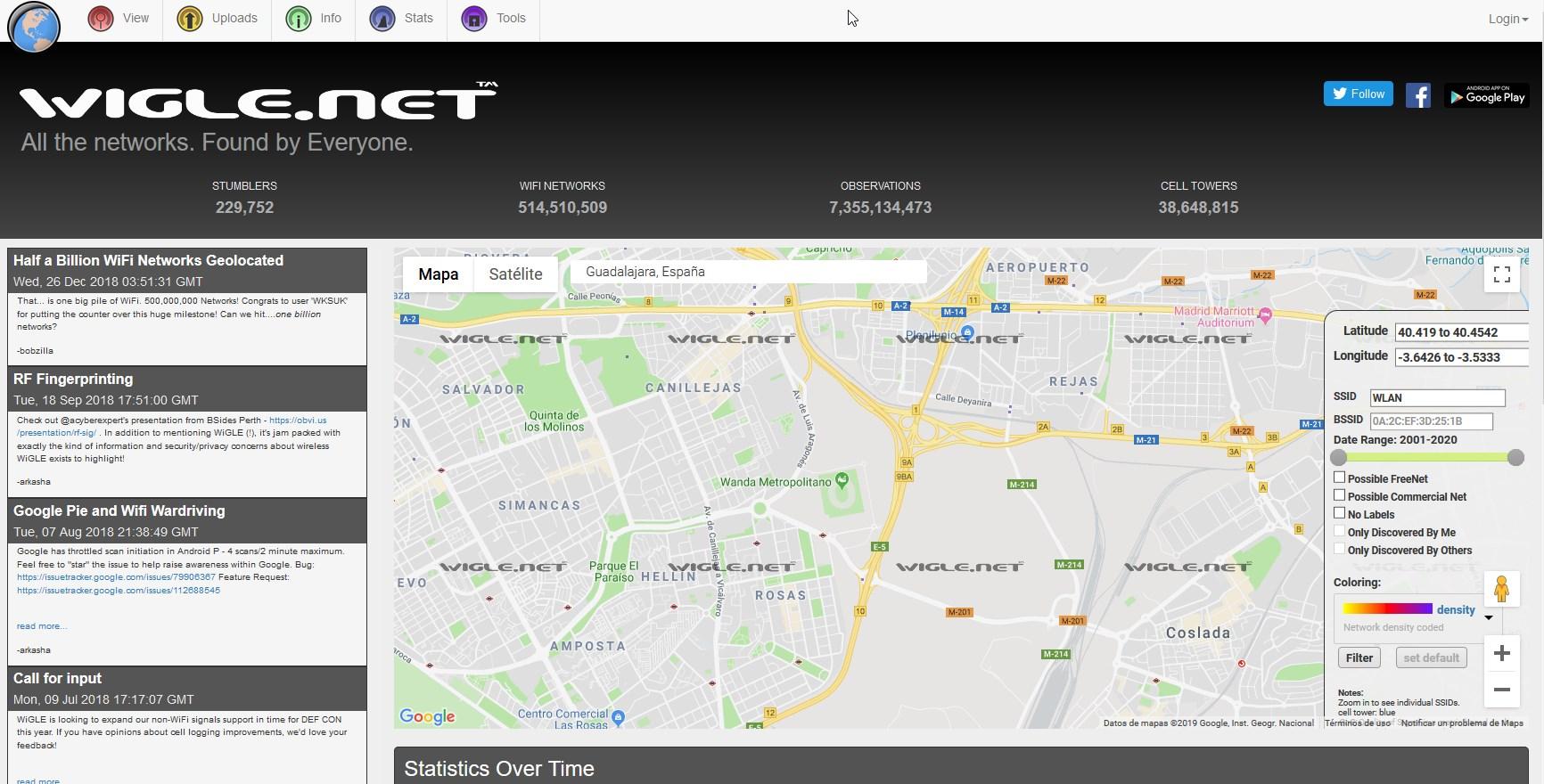Click the Google logo on the map
This screenshot has width=1544, height=784.
pyautogui.click(x=427, y=716)
